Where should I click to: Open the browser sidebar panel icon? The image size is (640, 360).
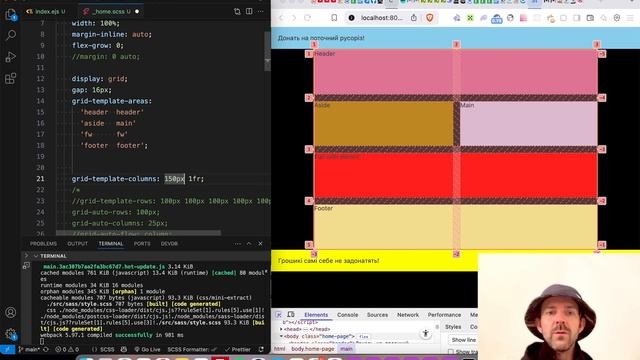point(577,18)
